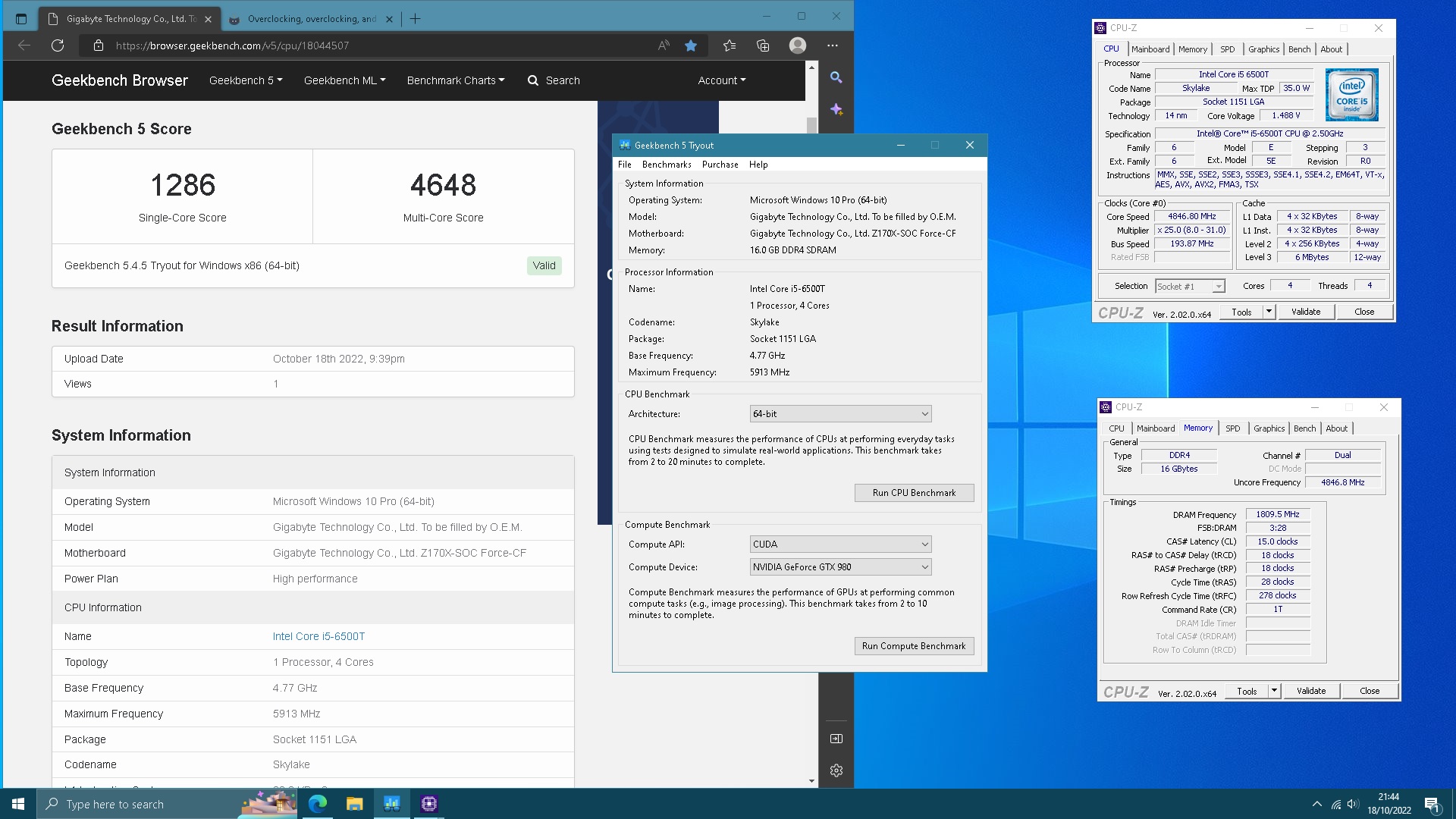
Task: Open File Explorer from taskbar
Action: point(354,804)
